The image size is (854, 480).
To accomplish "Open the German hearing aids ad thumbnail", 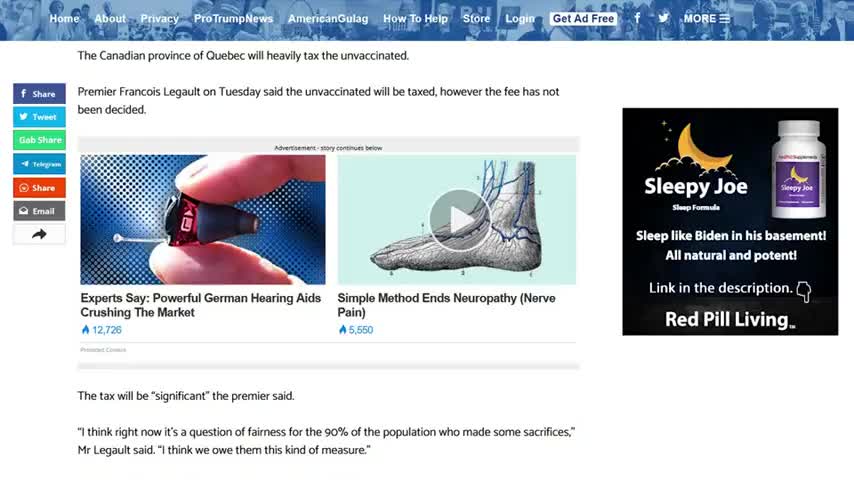I will click(x=203, y=220).
